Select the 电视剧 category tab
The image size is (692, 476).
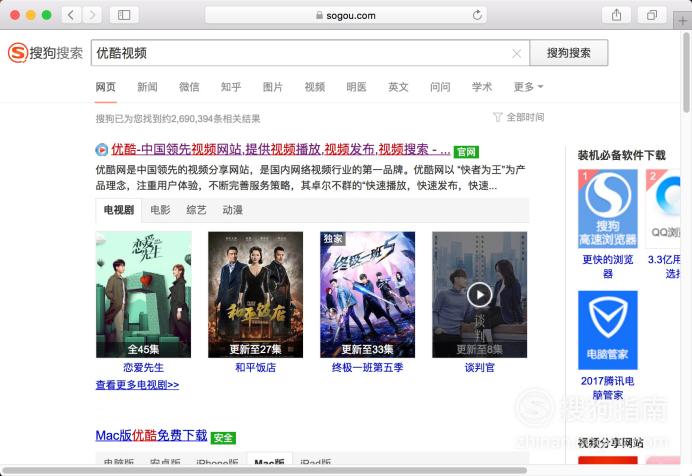tap(119, 210)
